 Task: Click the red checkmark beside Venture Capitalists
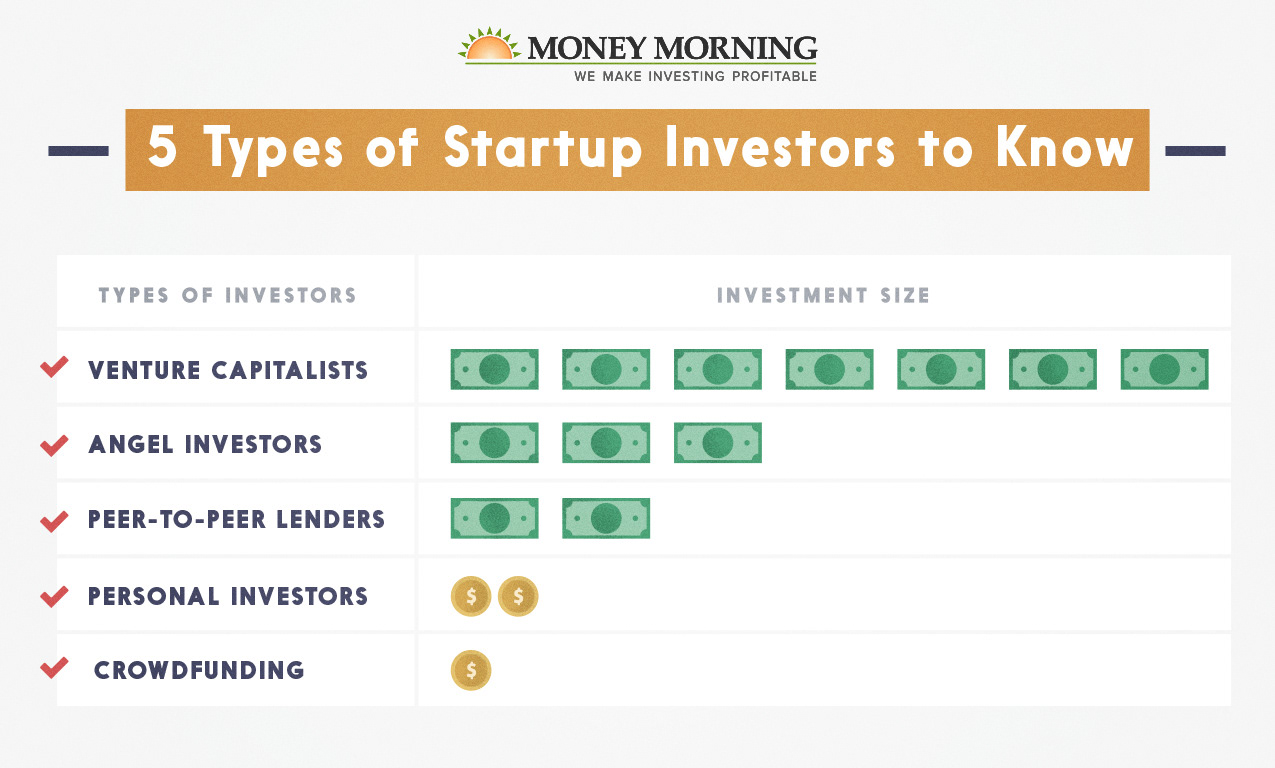point(54,368)
